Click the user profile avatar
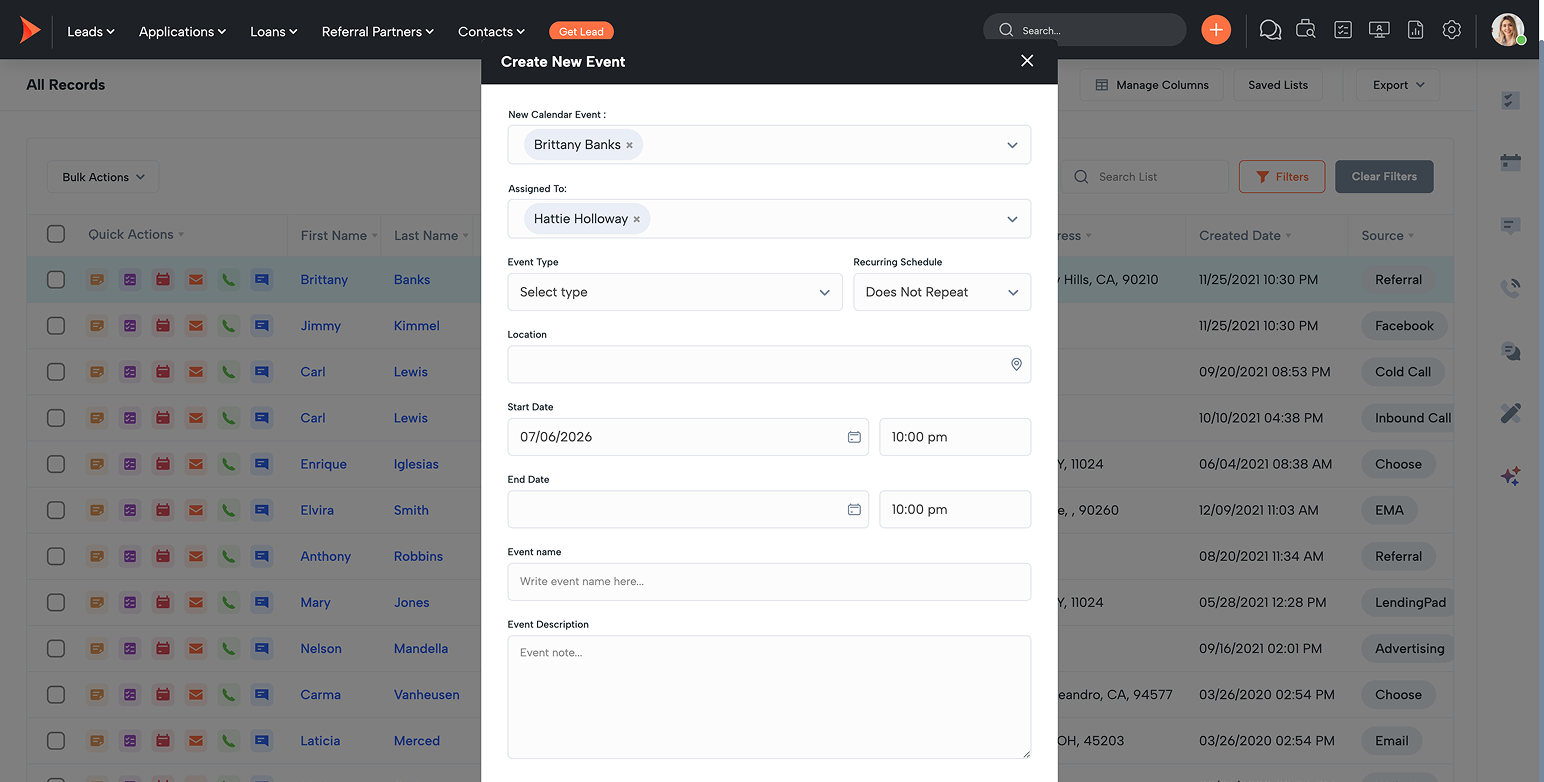This screenshot has height=782, width=1544. pyautogui.click(x=1507, y=30)
